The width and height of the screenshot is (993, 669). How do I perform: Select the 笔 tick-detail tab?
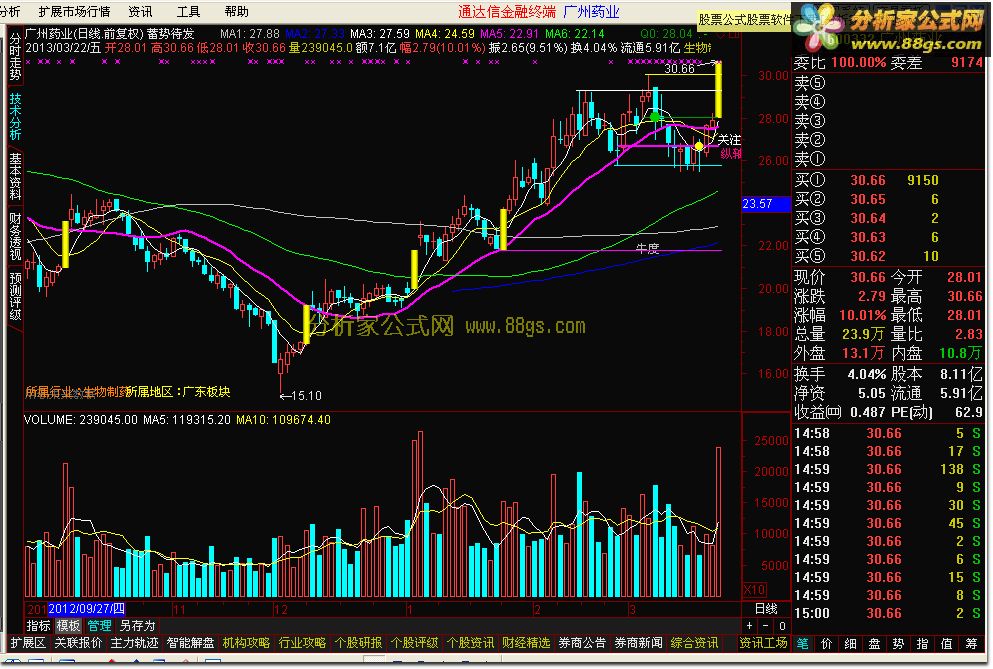[802, 643]
